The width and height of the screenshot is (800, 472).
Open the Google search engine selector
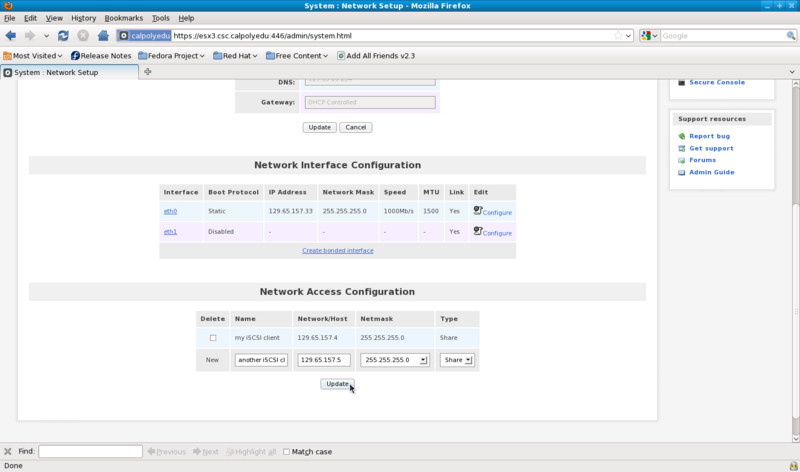click(649, 36)
